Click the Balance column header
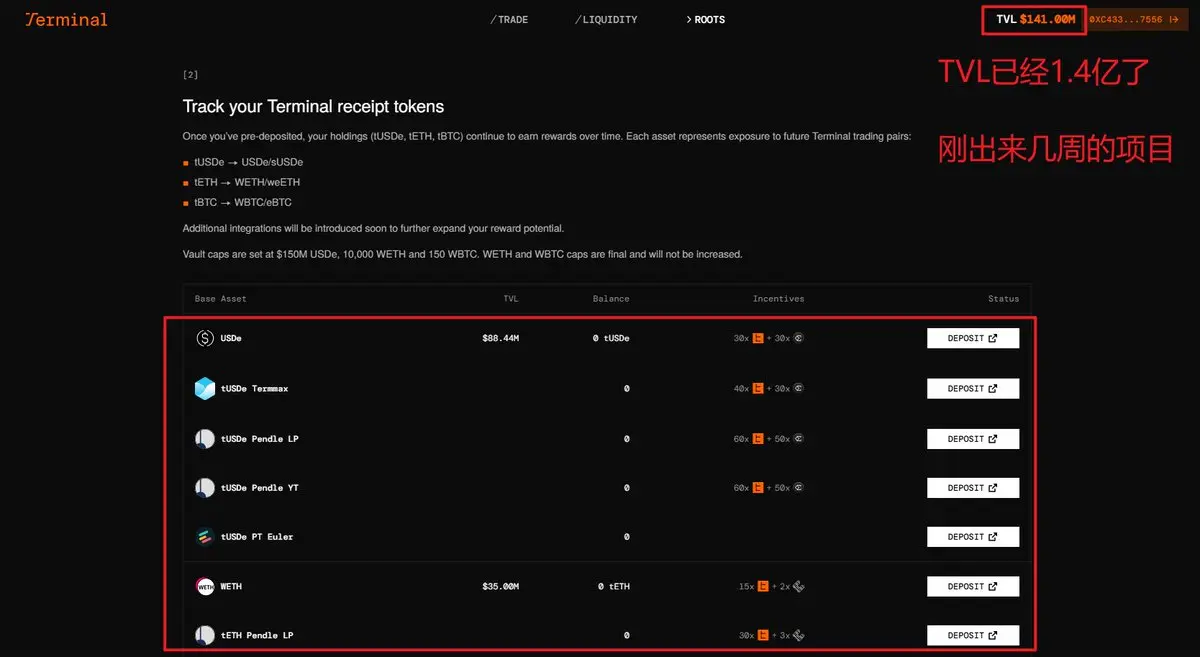 611,299
